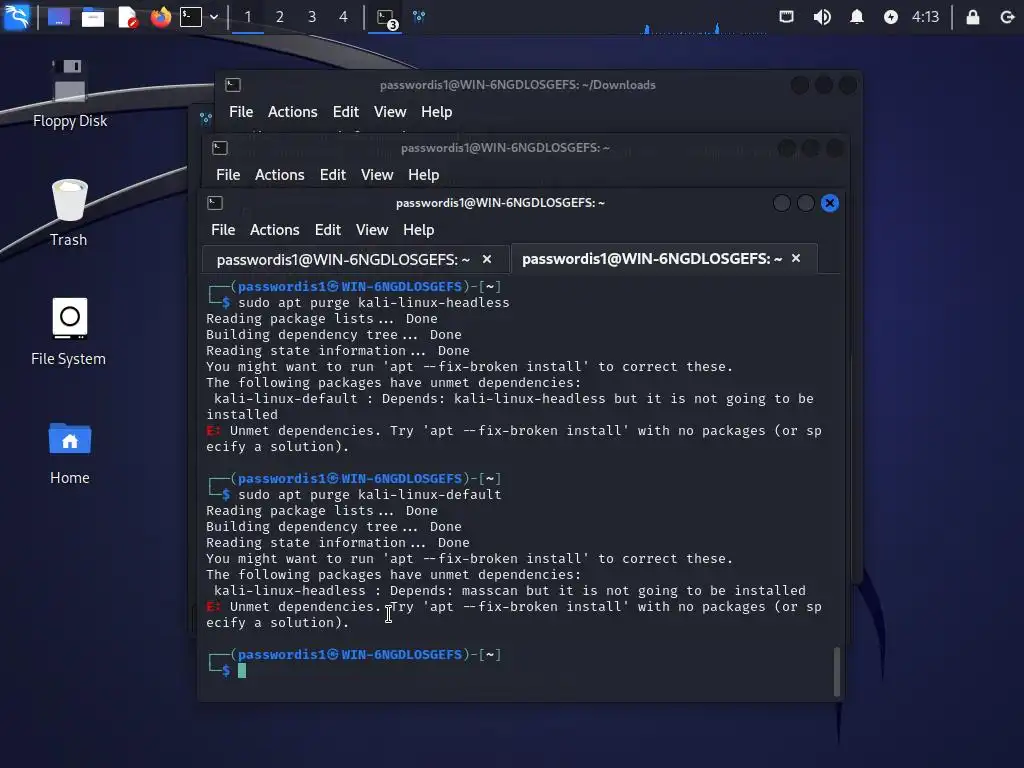Viewport: 1024px width, 768px height.
Task: Open Edit menu in middle terminal window
Action: pyautogui.click(x=332, y=175)
